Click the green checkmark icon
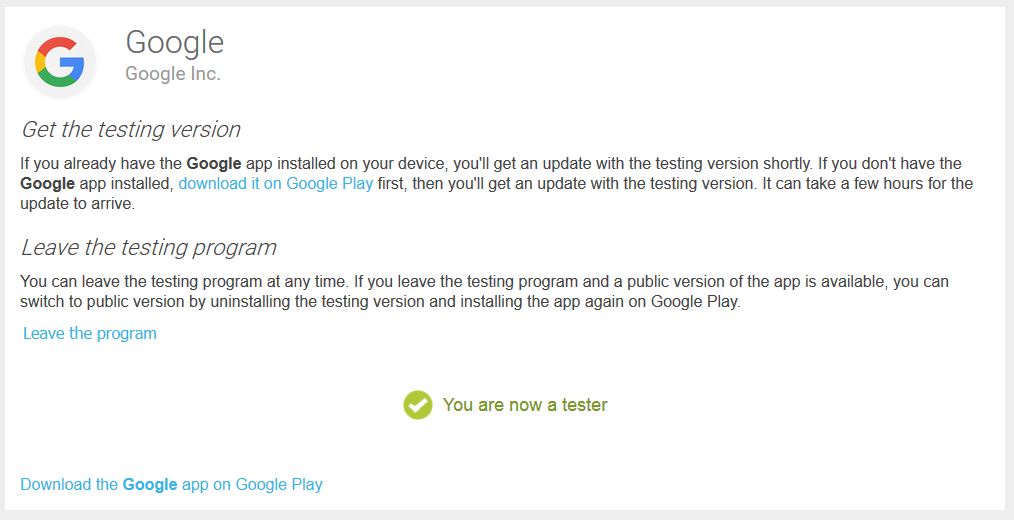Image resolution: width=1014 pixels, height=520 pixels. tap(418, 405)
